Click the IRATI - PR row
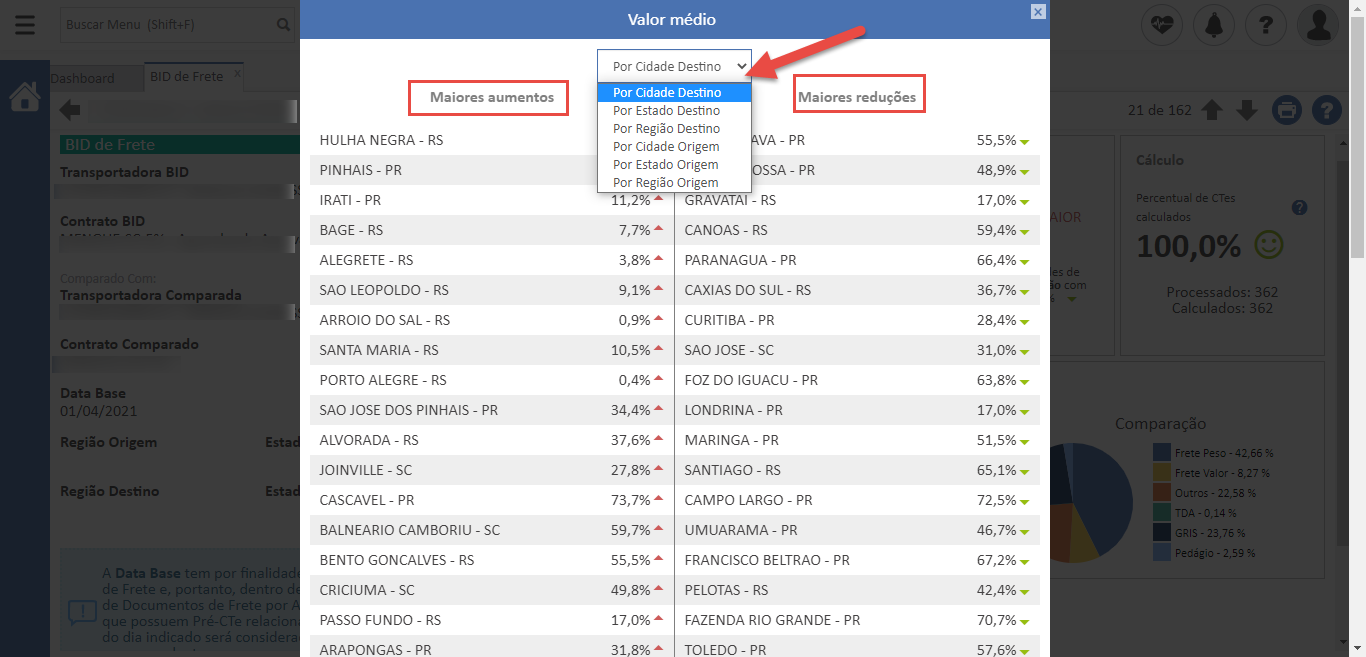 pyautogui.click(x=492, y=200)
